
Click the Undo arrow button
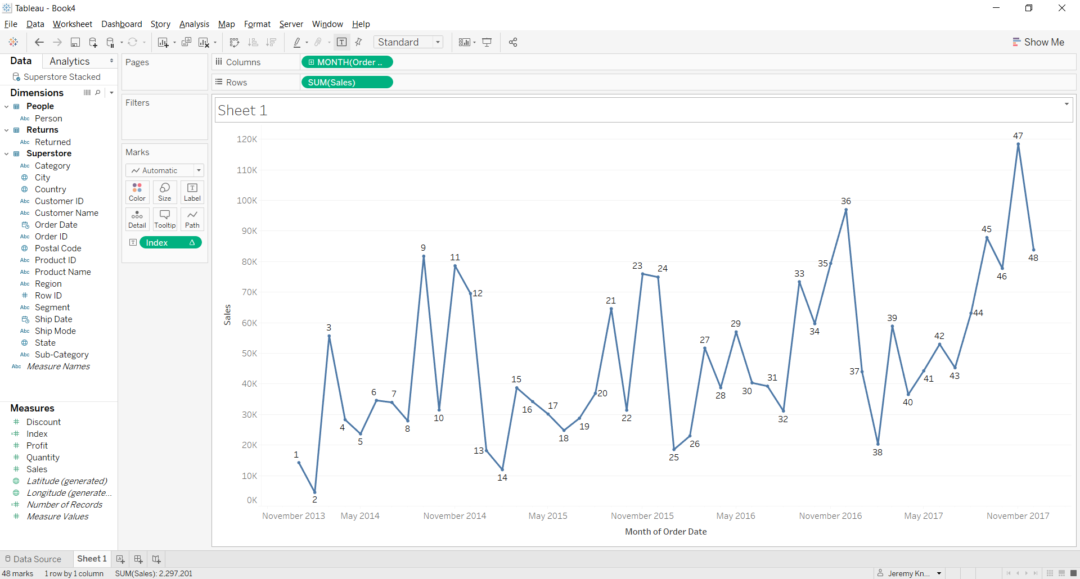coord(39,42)
